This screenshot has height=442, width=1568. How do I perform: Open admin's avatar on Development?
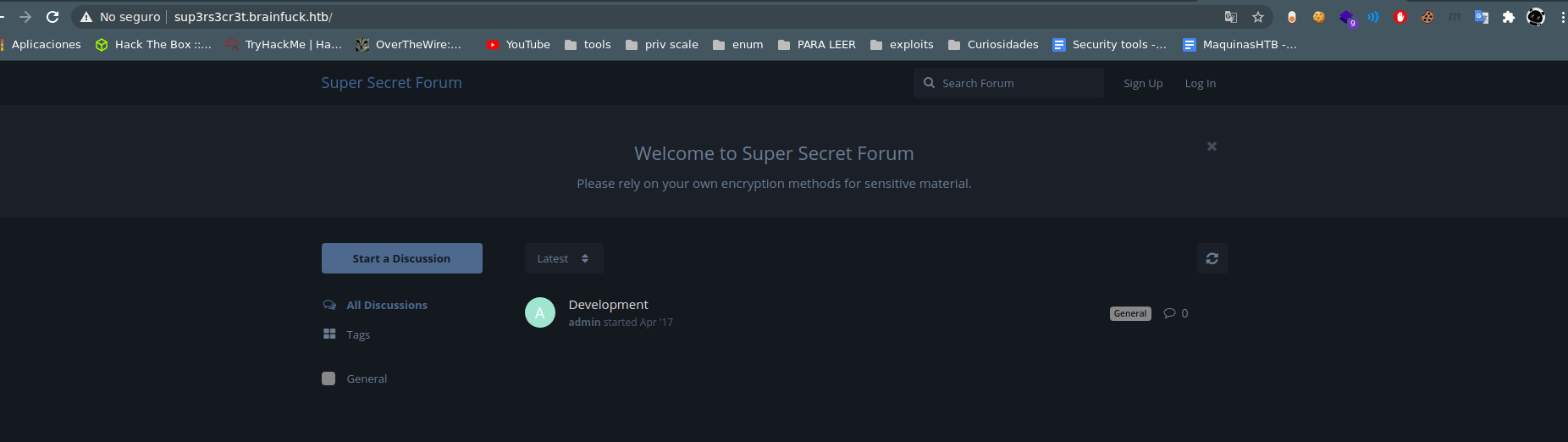point(540,312)
